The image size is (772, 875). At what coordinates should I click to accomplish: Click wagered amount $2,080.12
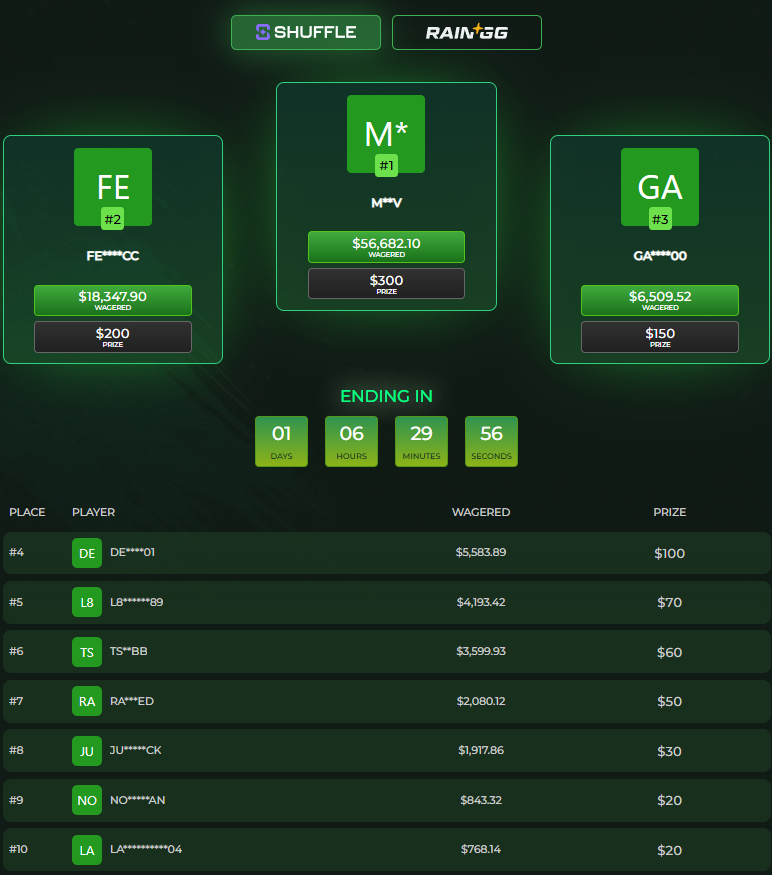481,701
